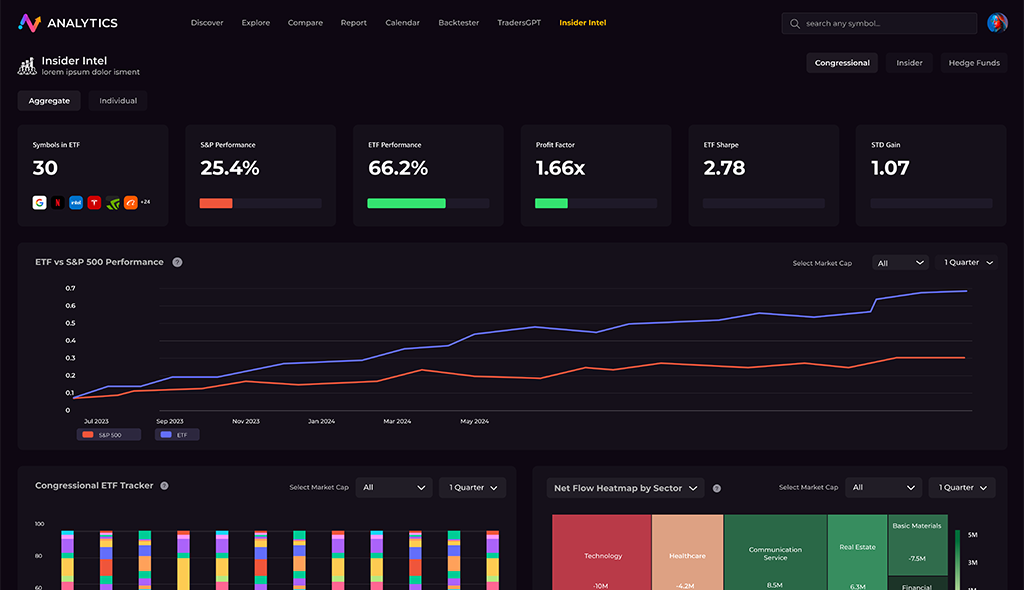
Task: Select the Nvidia symbol icon
Action: (112, 203)
